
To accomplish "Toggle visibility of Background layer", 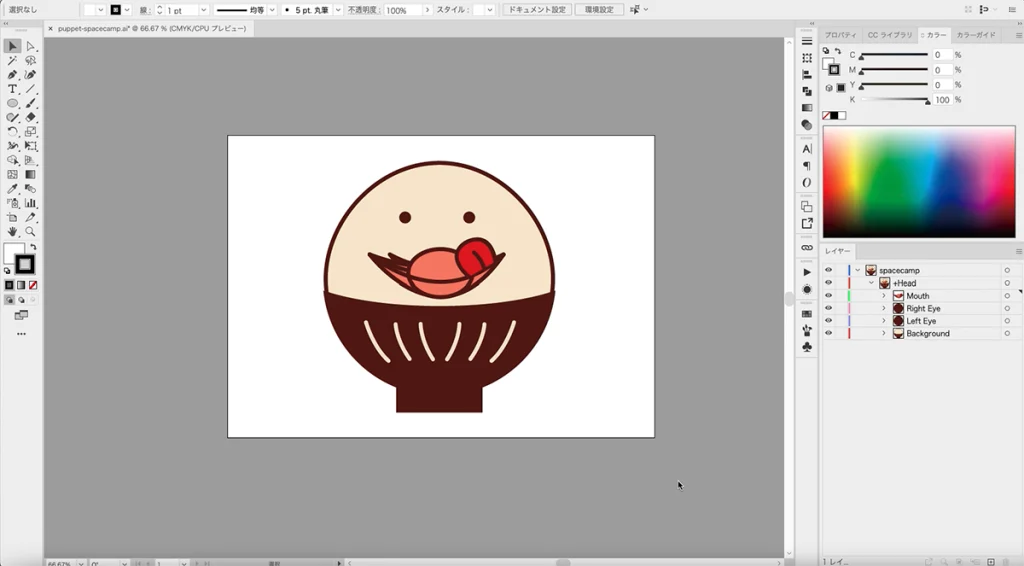I will 828,333.
